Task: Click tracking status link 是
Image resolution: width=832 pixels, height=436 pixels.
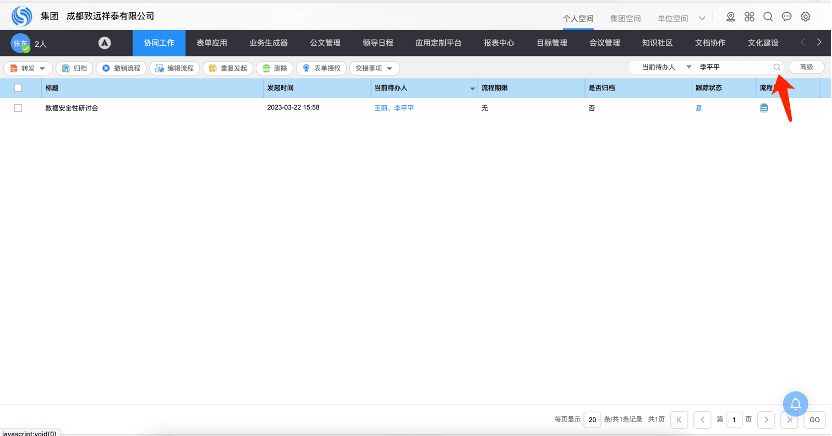Action: [699, 108]
